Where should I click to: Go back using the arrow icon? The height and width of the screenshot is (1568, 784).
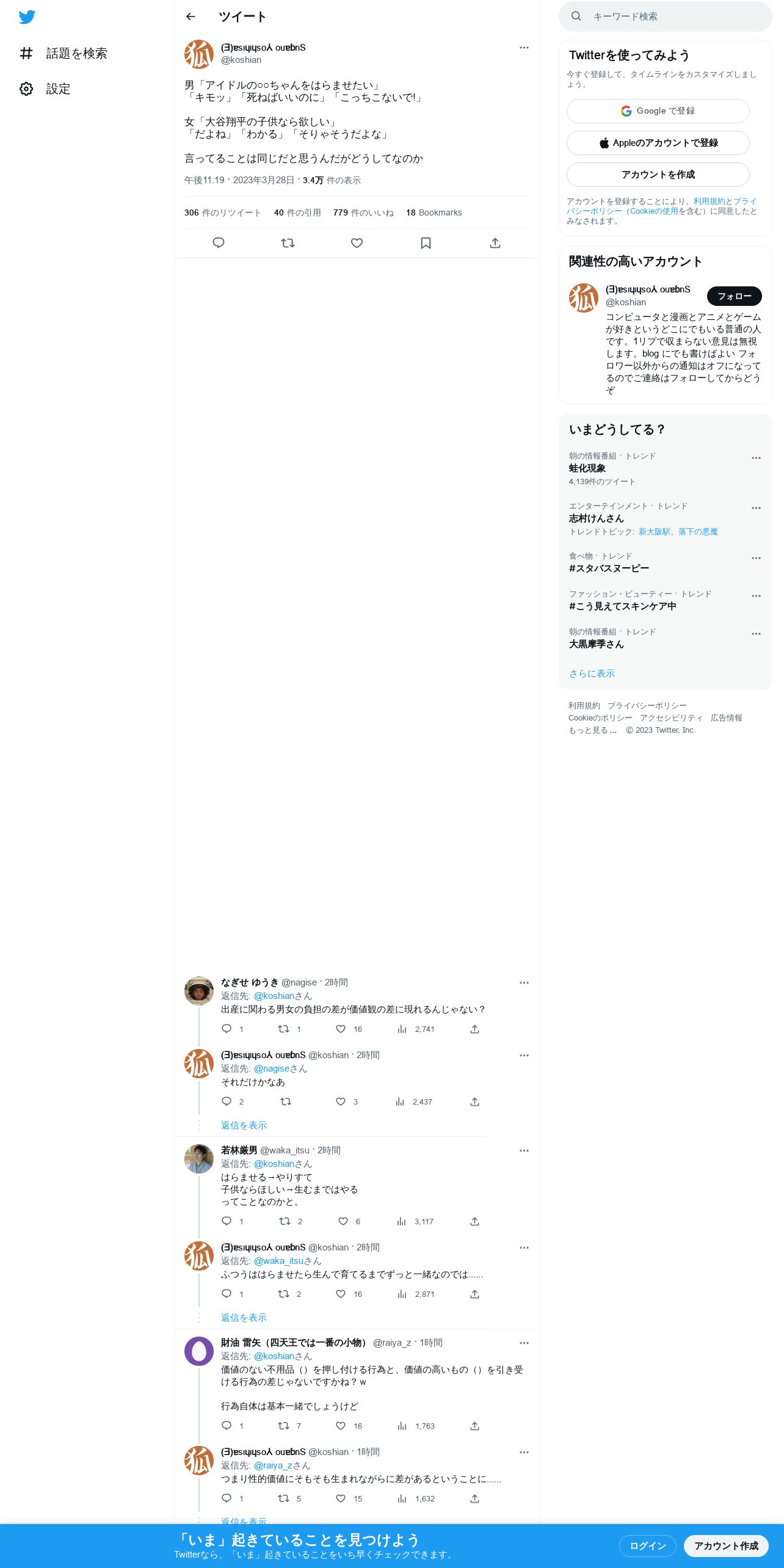point(191,16)
